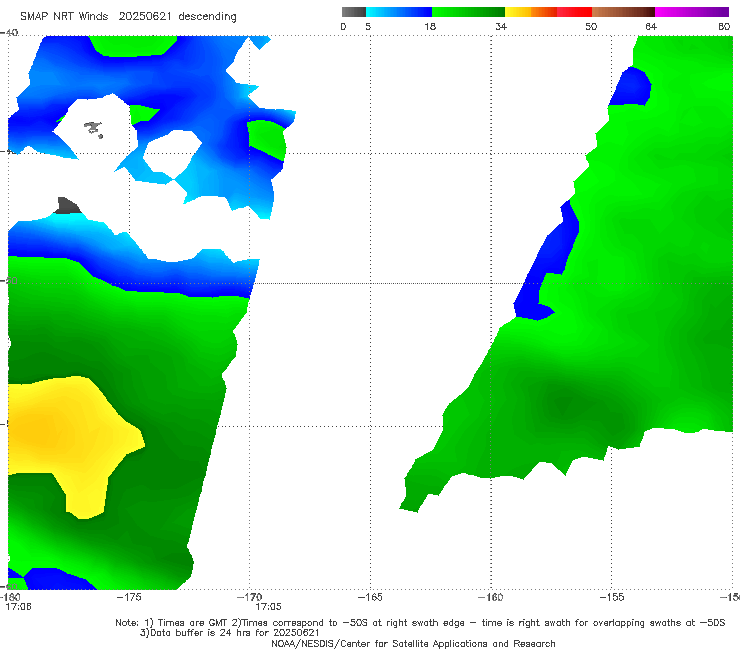Image resolution: width=740 pixels, height=650 pixels.
Task: Click the longitude label "-175"
Action: (129, 597)
